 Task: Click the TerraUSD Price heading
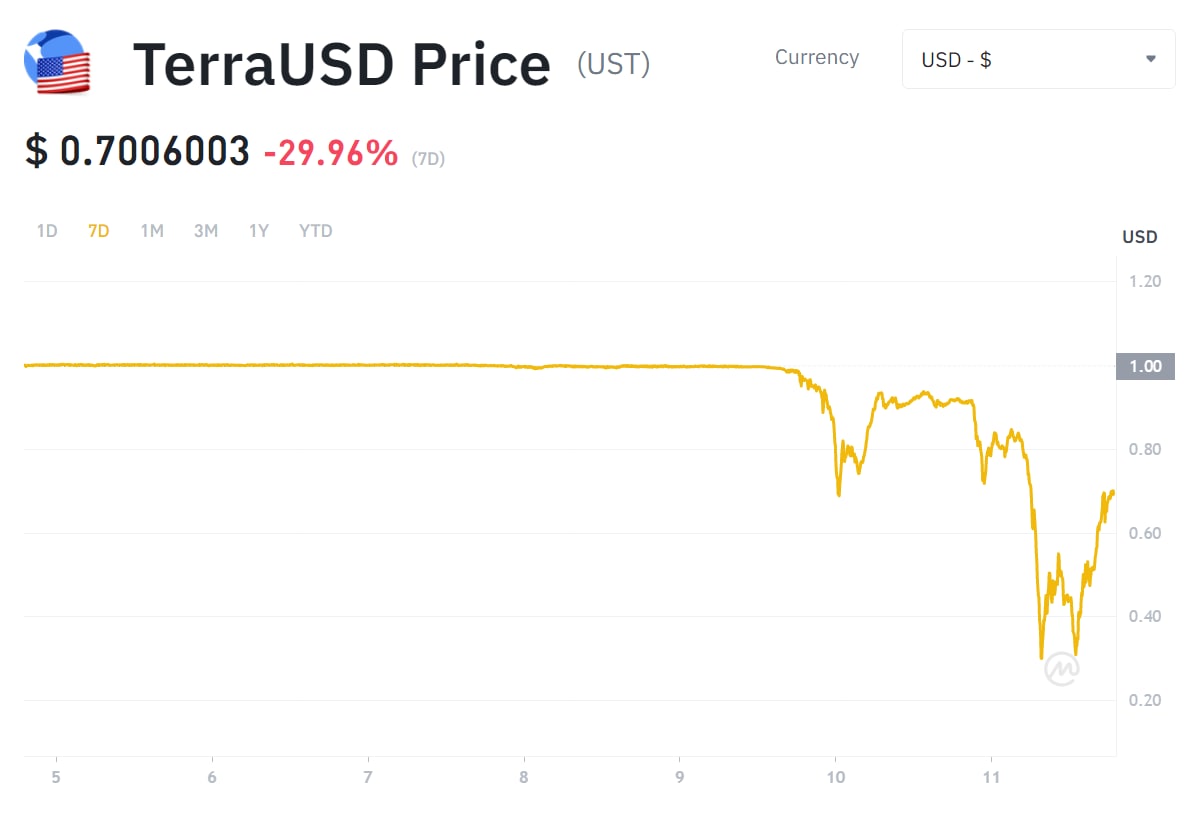342,64
